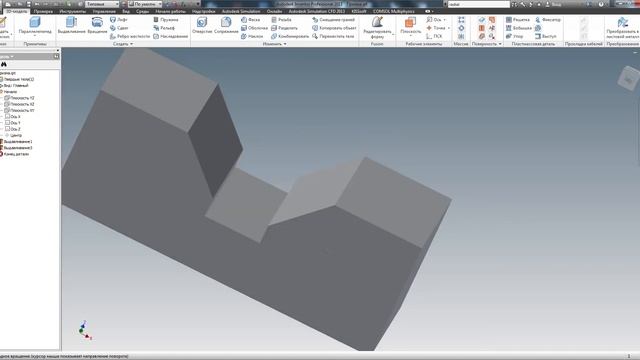Image resolution: width=640 pixels, height=360 pixels.
Task: Choose the Сдвиг sweep tool
Action: click(119, 28)
